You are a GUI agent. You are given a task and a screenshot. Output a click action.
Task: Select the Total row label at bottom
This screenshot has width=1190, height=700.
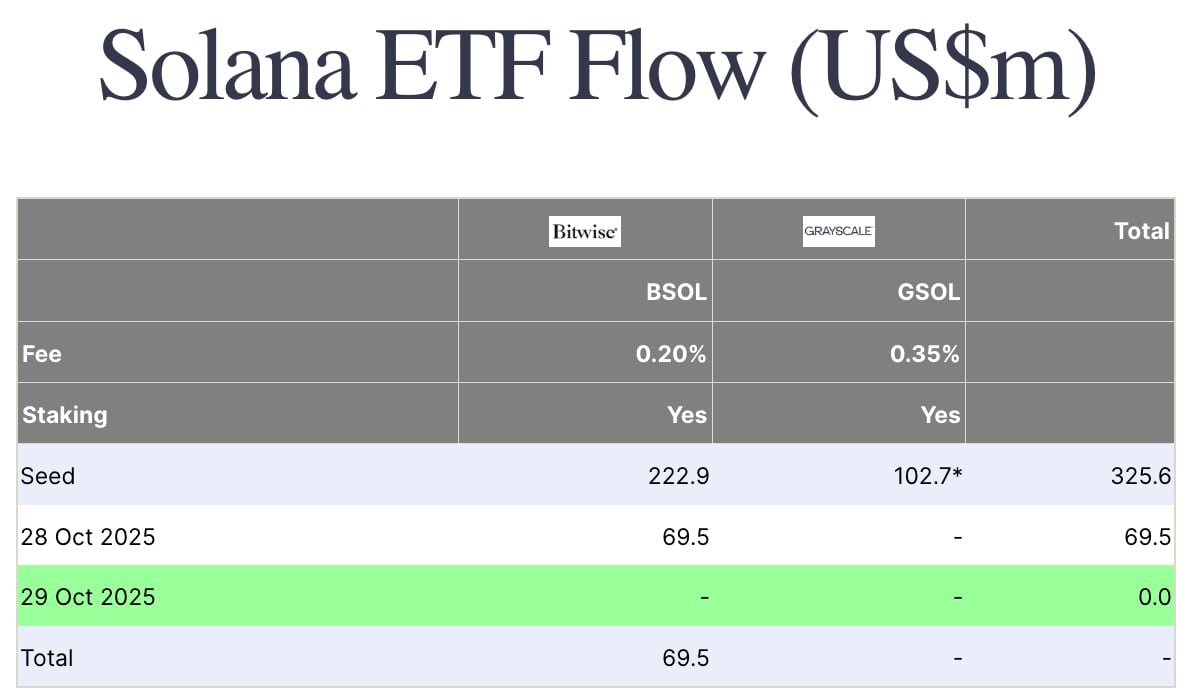tap(47, 658)
